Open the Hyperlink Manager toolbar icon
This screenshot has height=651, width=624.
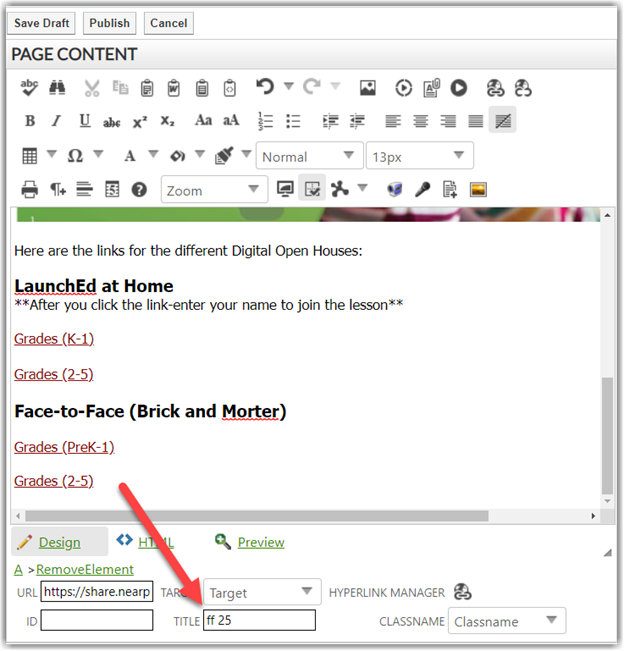[495, 88]
